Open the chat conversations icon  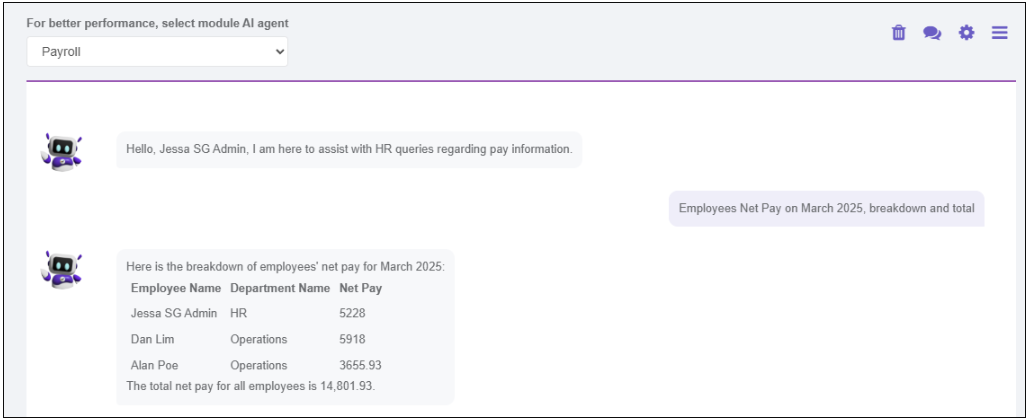932,33
